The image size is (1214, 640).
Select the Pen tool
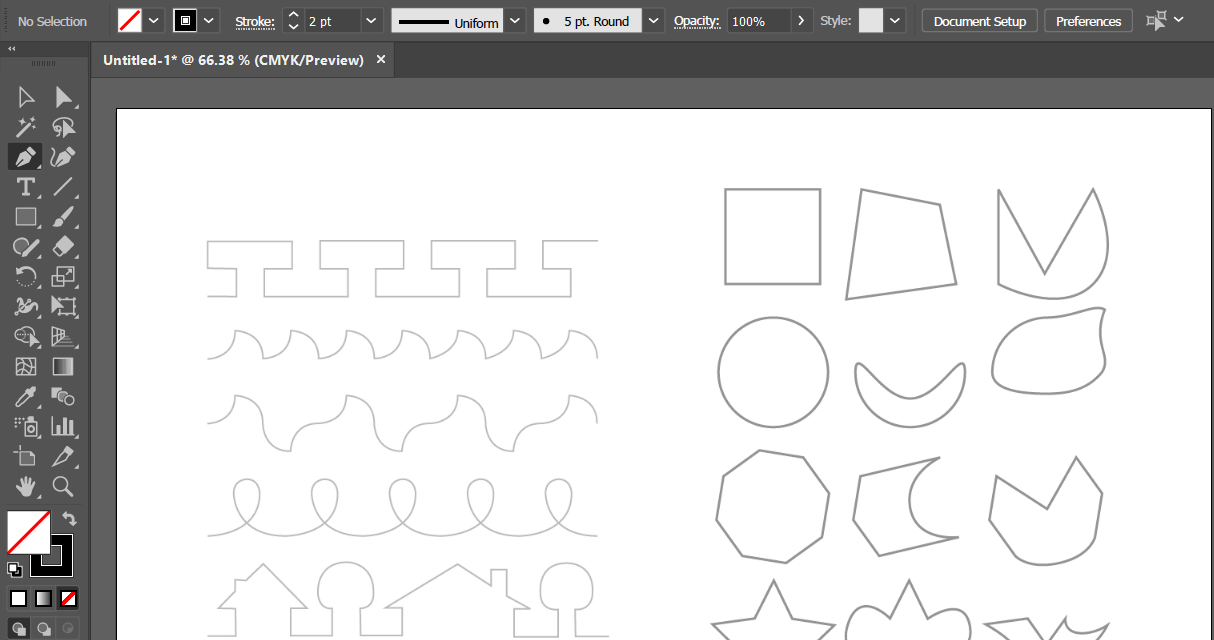click(26, 157)
